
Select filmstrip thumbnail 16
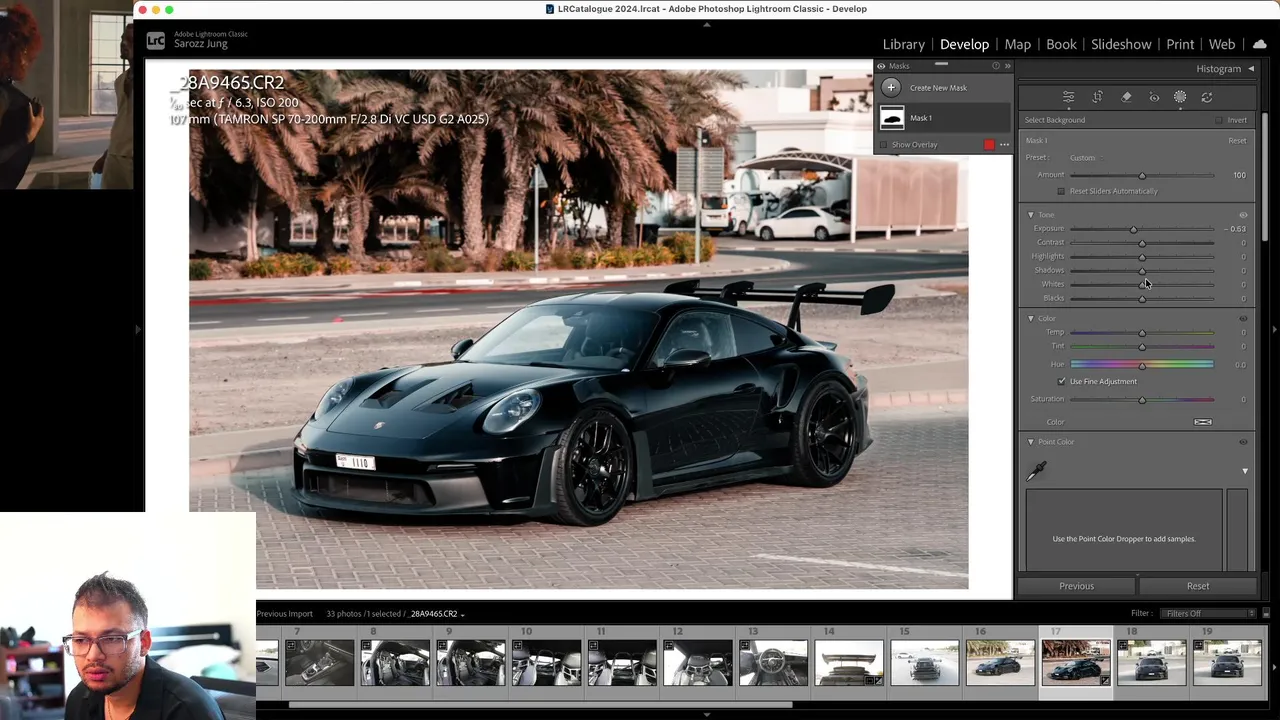pos(1000,662)
